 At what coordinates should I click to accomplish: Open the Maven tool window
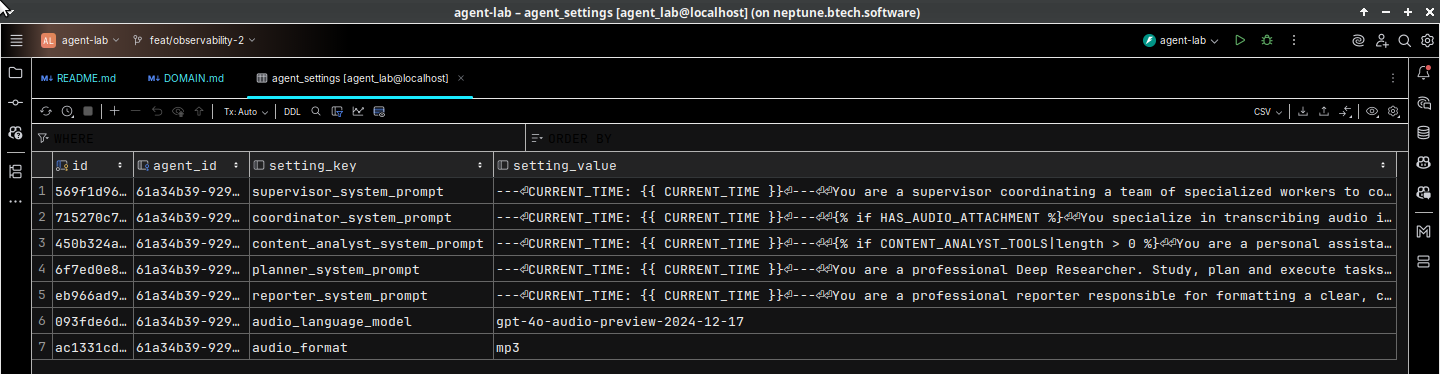tap(1424, 231)
